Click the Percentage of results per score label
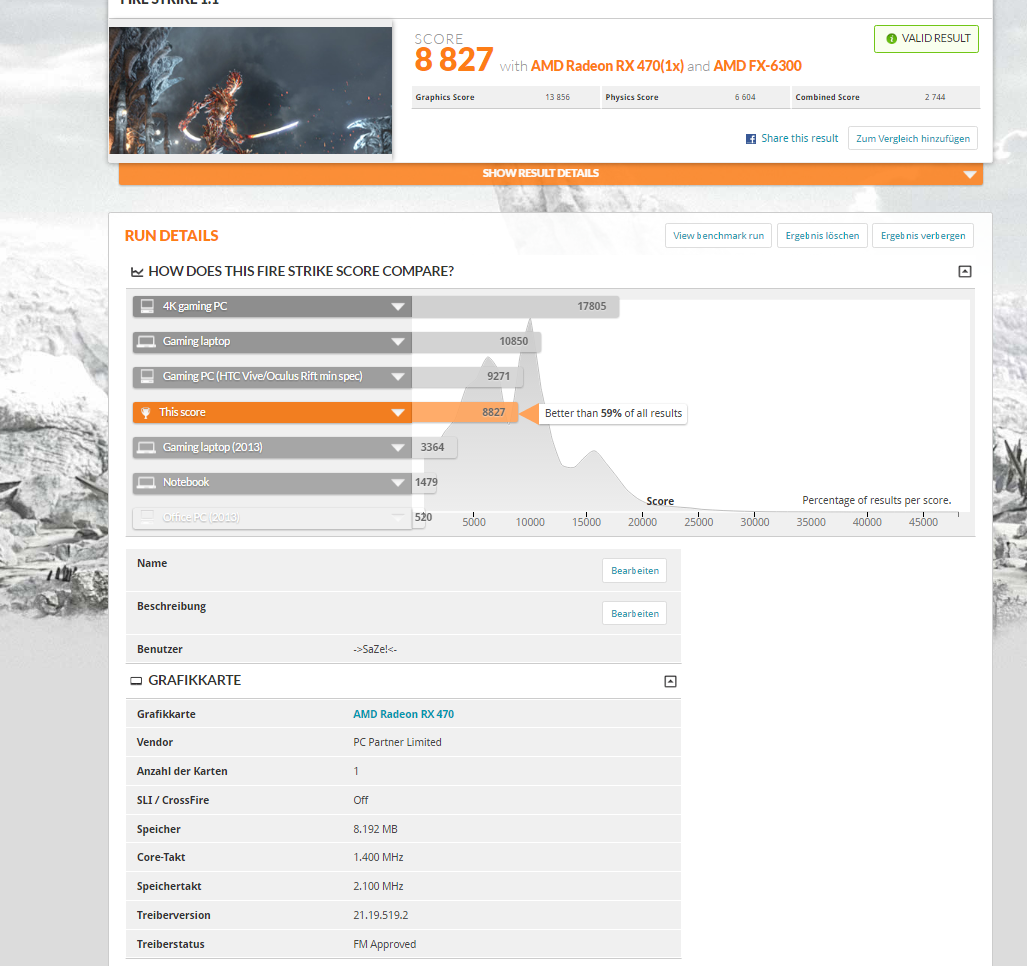The width and height of the screenshot is (1027, 966). point(876,500)
